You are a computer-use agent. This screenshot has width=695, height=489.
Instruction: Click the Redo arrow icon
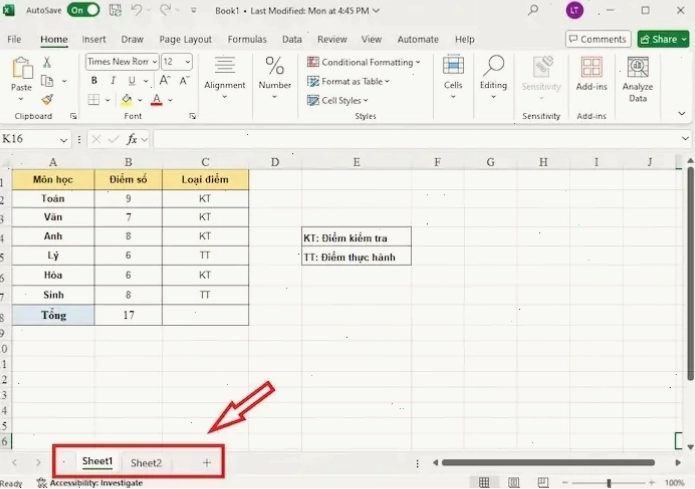point(165,10)
